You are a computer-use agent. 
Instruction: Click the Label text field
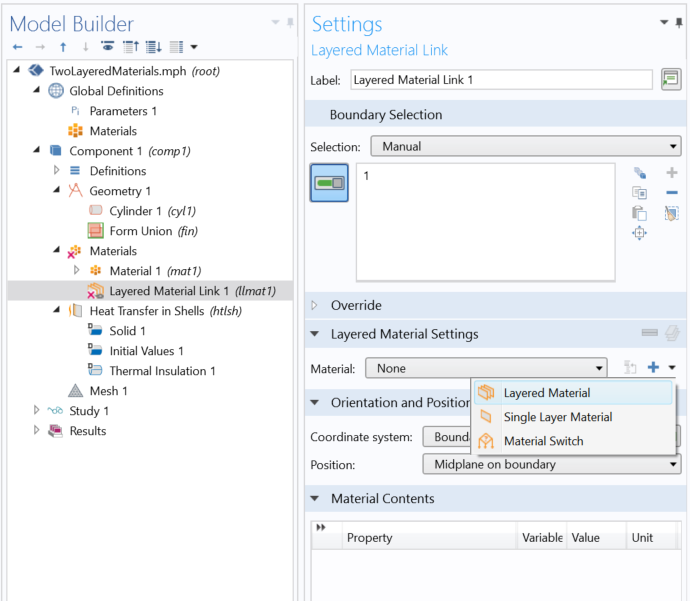click(501, 80)
